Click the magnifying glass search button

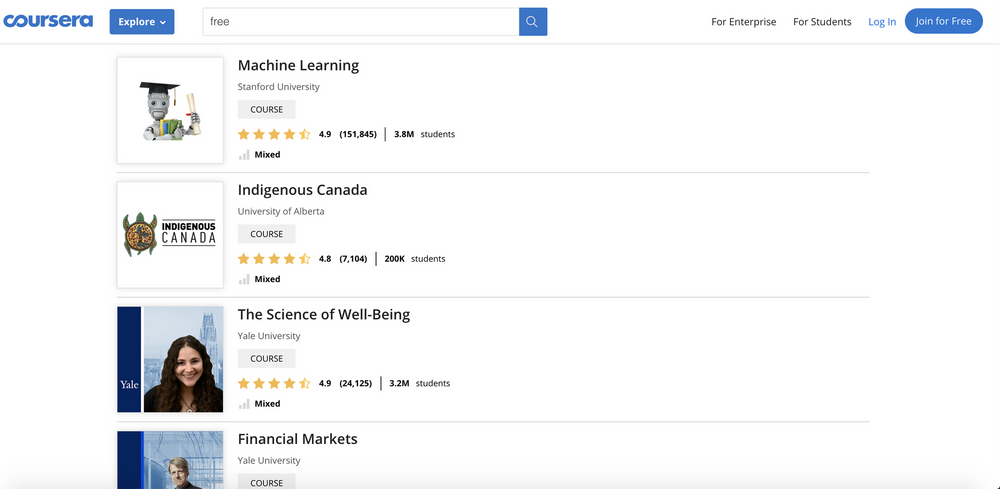[533, 22]
